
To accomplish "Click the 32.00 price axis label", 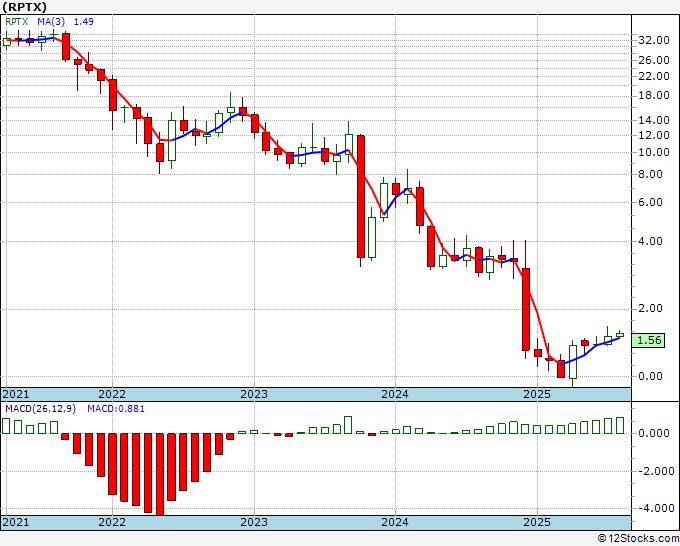I will 654,40.
